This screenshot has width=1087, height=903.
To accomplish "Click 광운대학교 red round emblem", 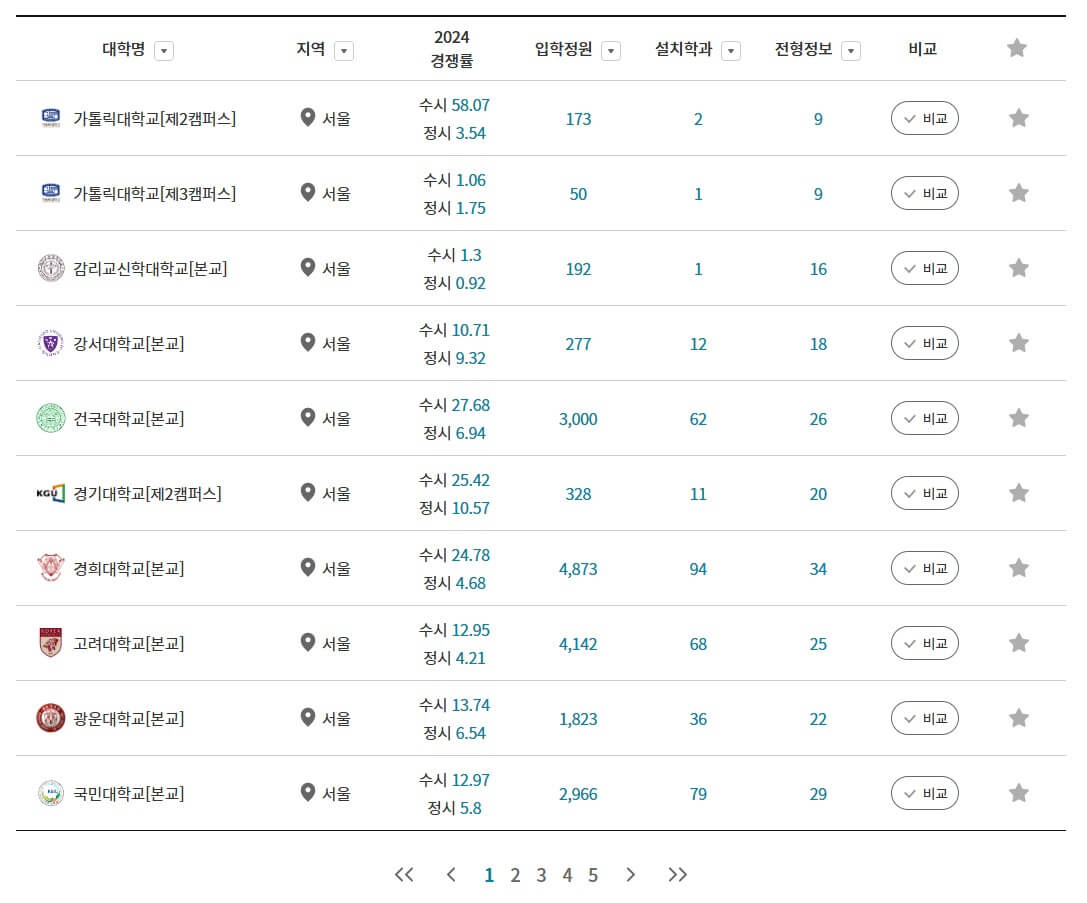I will pos(51,718).
